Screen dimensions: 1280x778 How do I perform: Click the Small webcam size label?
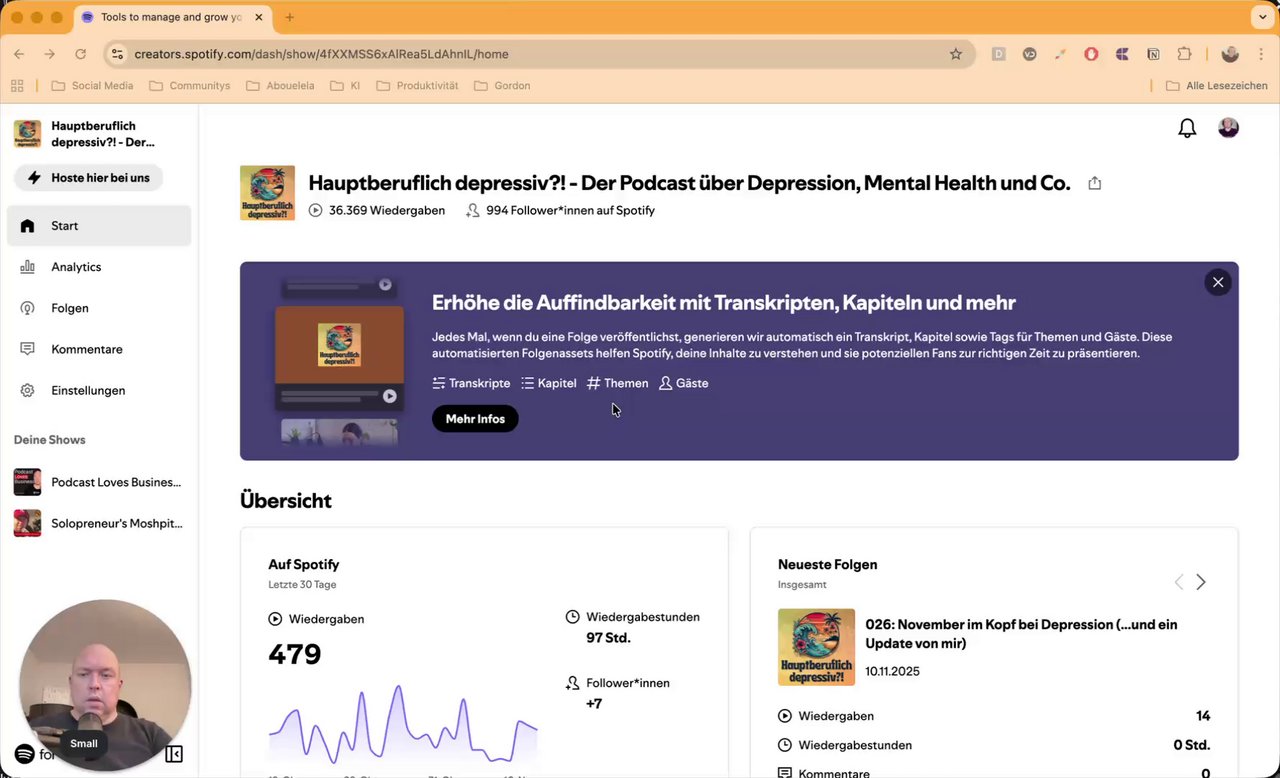tap(84, 743)
